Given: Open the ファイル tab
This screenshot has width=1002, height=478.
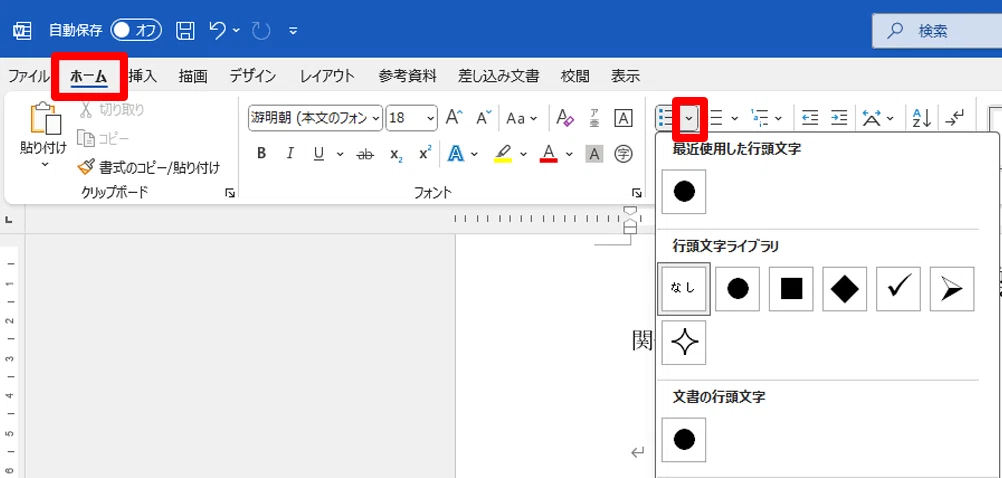Looking at the screenshot, I should [28, 76].
